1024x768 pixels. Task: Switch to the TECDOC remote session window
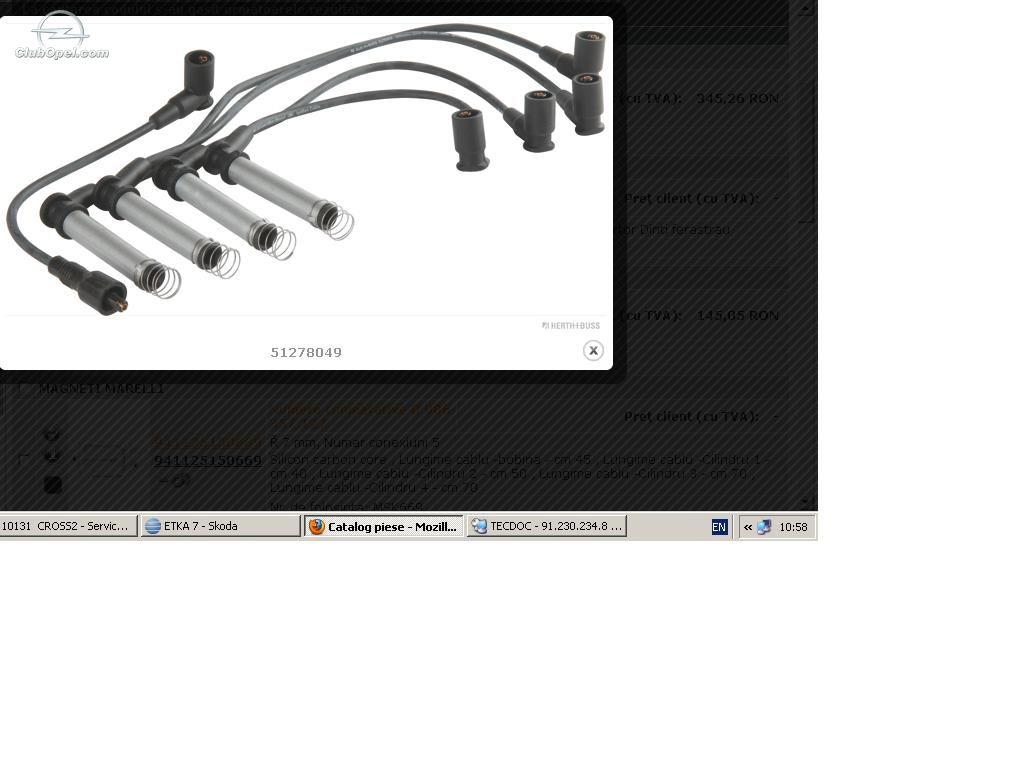pos(547,526)
